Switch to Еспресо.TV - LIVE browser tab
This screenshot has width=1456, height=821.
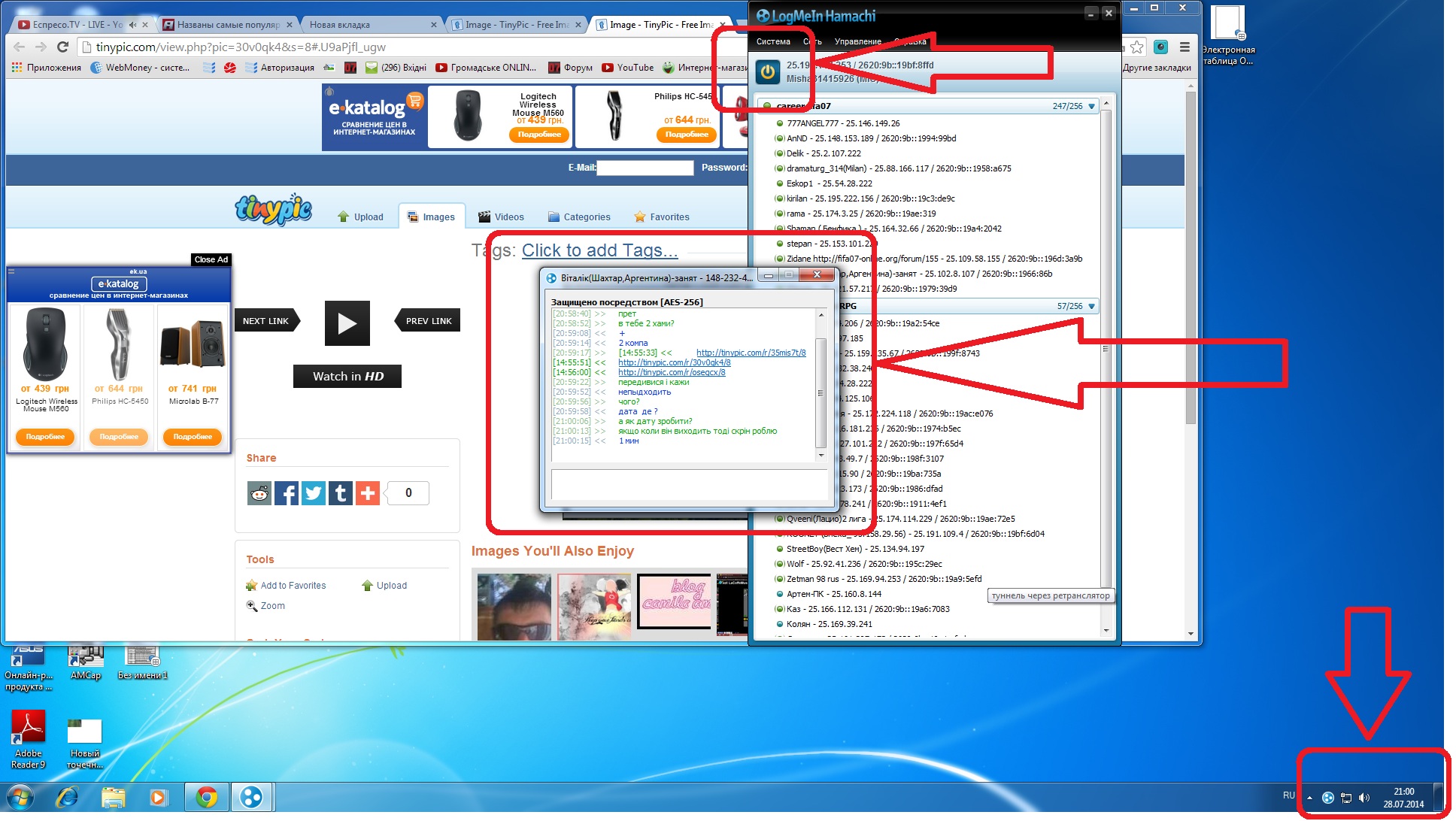(77, 25)
